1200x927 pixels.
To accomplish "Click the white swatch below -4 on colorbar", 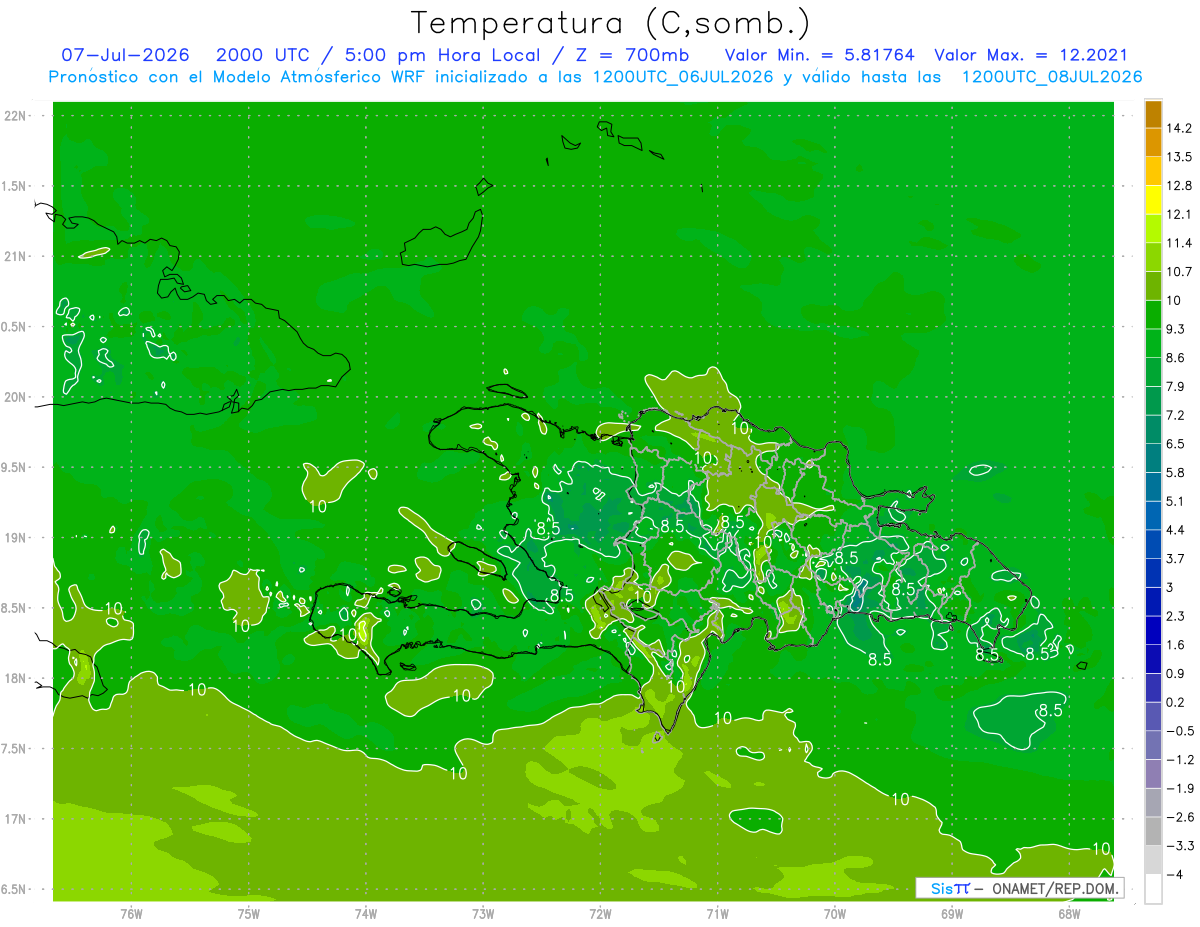I will (x=1153, y=888).
